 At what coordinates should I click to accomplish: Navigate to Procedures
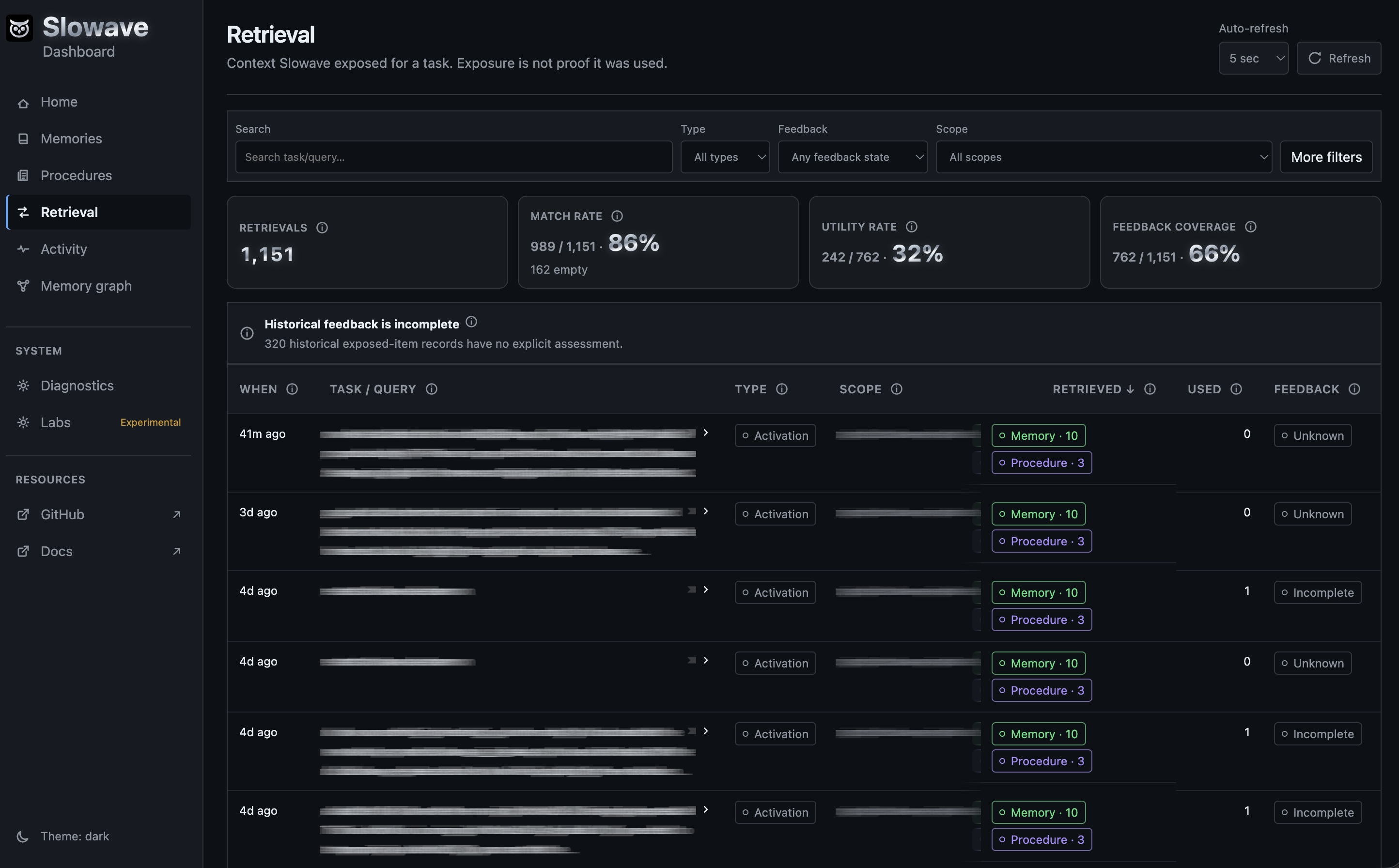click(98, 175)
